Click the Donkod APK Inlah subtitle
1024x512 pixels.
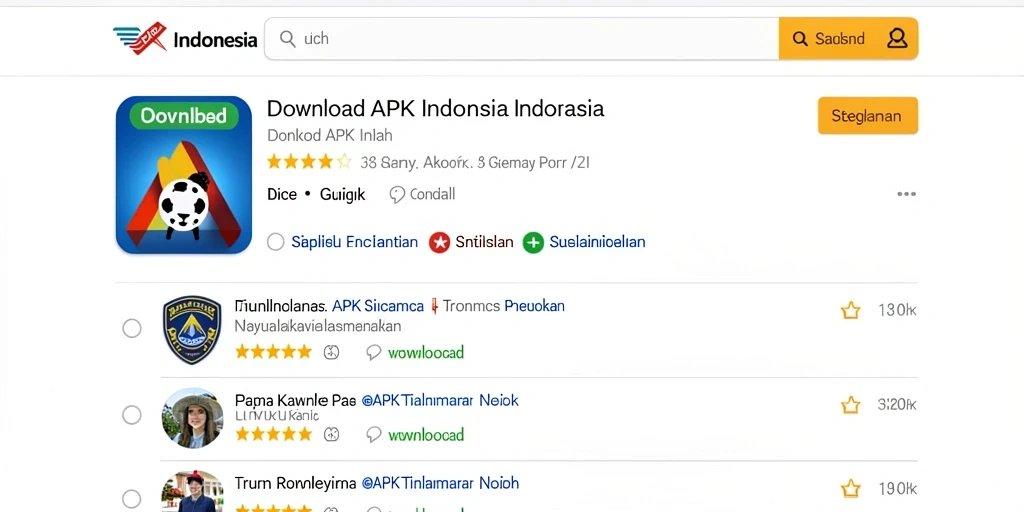pyautogui.click(x=330, y=136)
